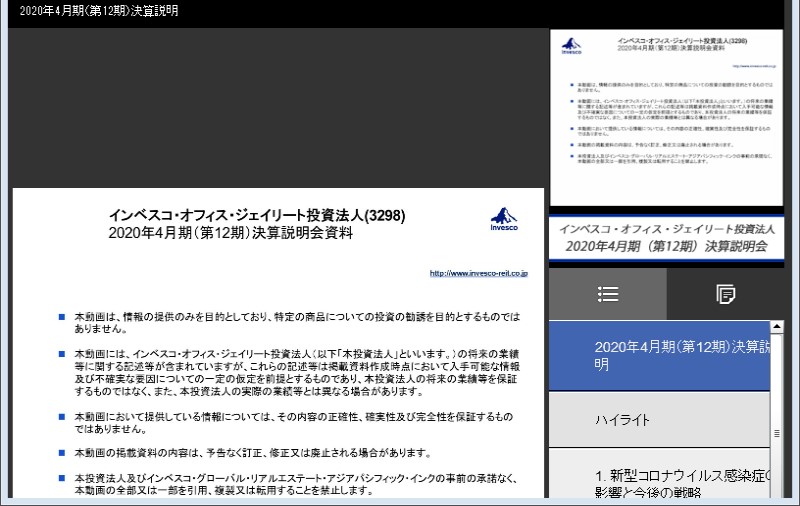Click bullet starting 本動画の掲載資料の内容は

(x=254, y=453)
